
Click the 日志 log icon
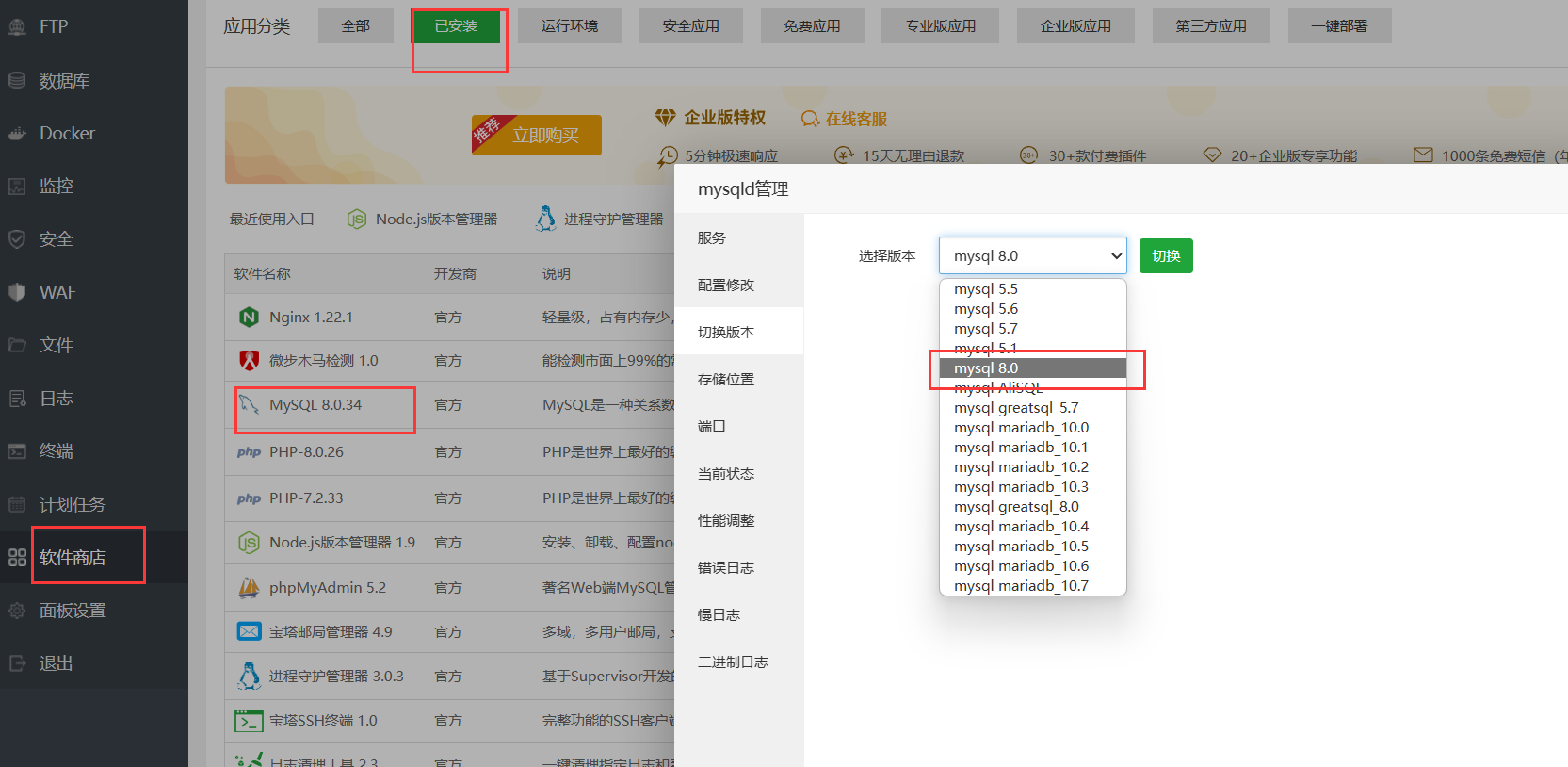17,399
